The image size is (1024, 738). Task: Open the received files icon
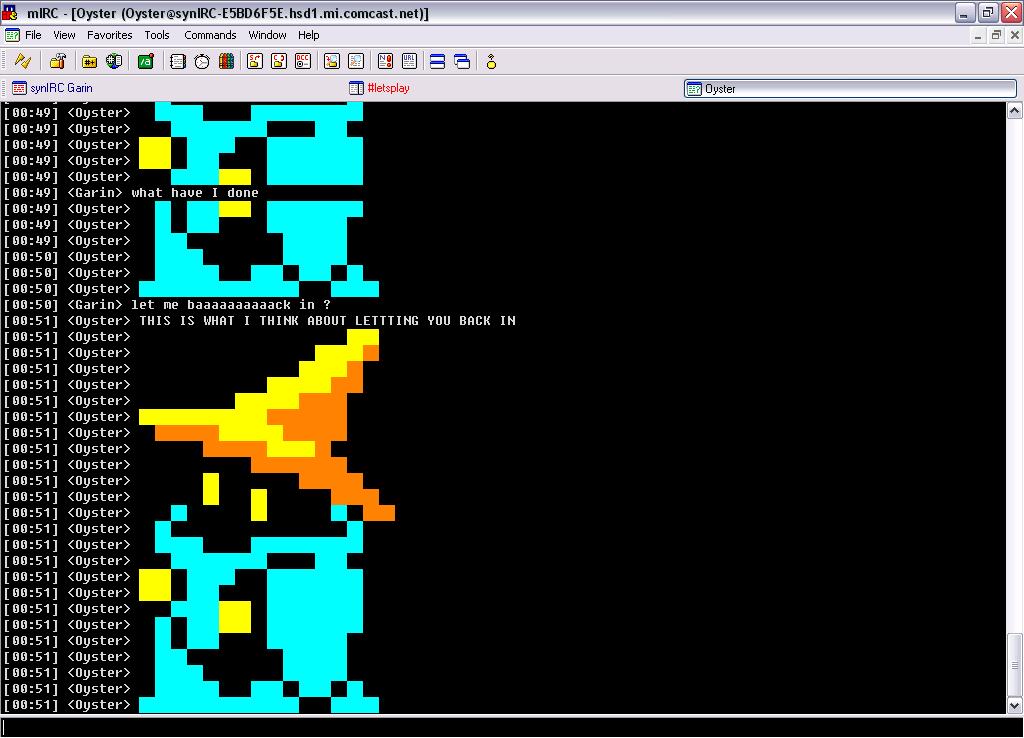(332, 61)
